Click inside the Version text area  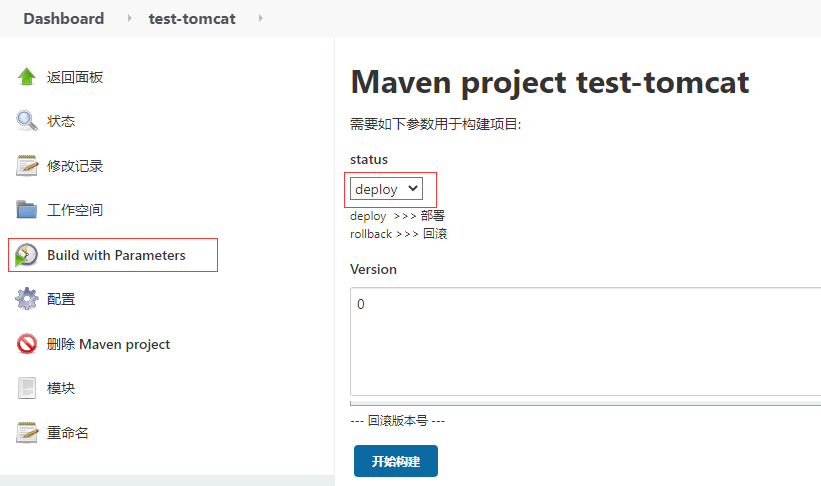pos(585,341)
